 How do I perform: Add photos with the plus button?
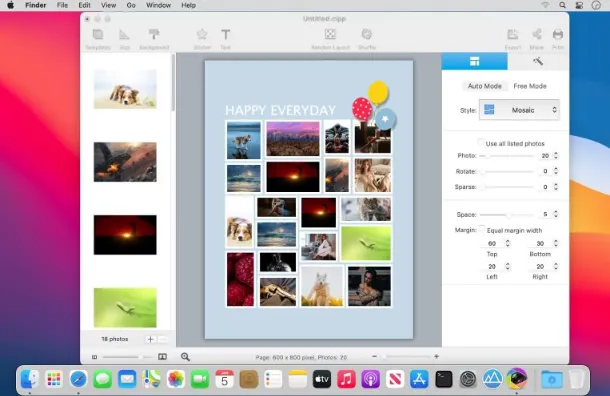150,339
